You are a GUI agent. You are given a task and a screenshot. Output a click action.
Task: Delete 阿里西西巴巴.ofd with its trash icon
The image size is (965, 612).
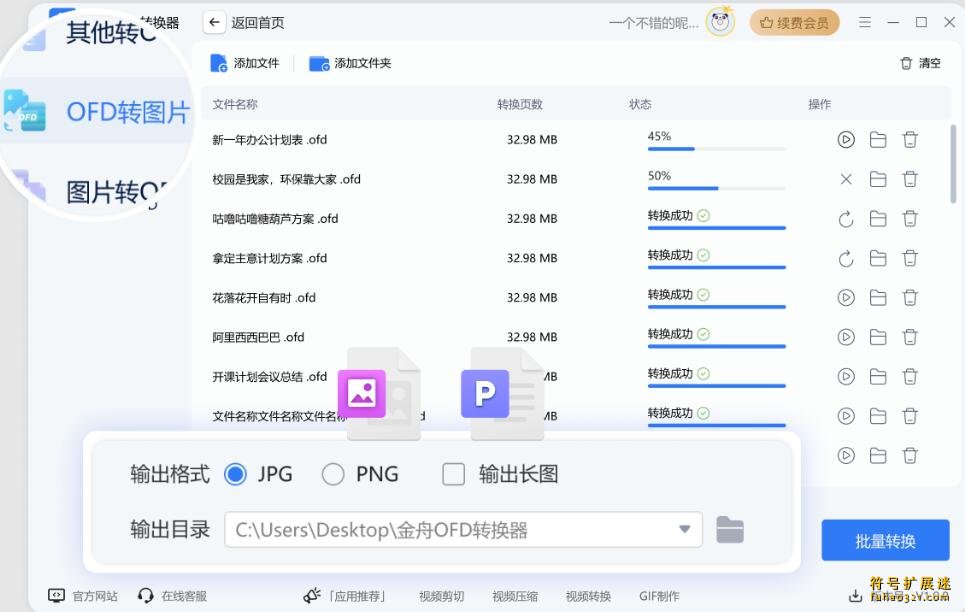pyautogui.click(x=910, y=337)
